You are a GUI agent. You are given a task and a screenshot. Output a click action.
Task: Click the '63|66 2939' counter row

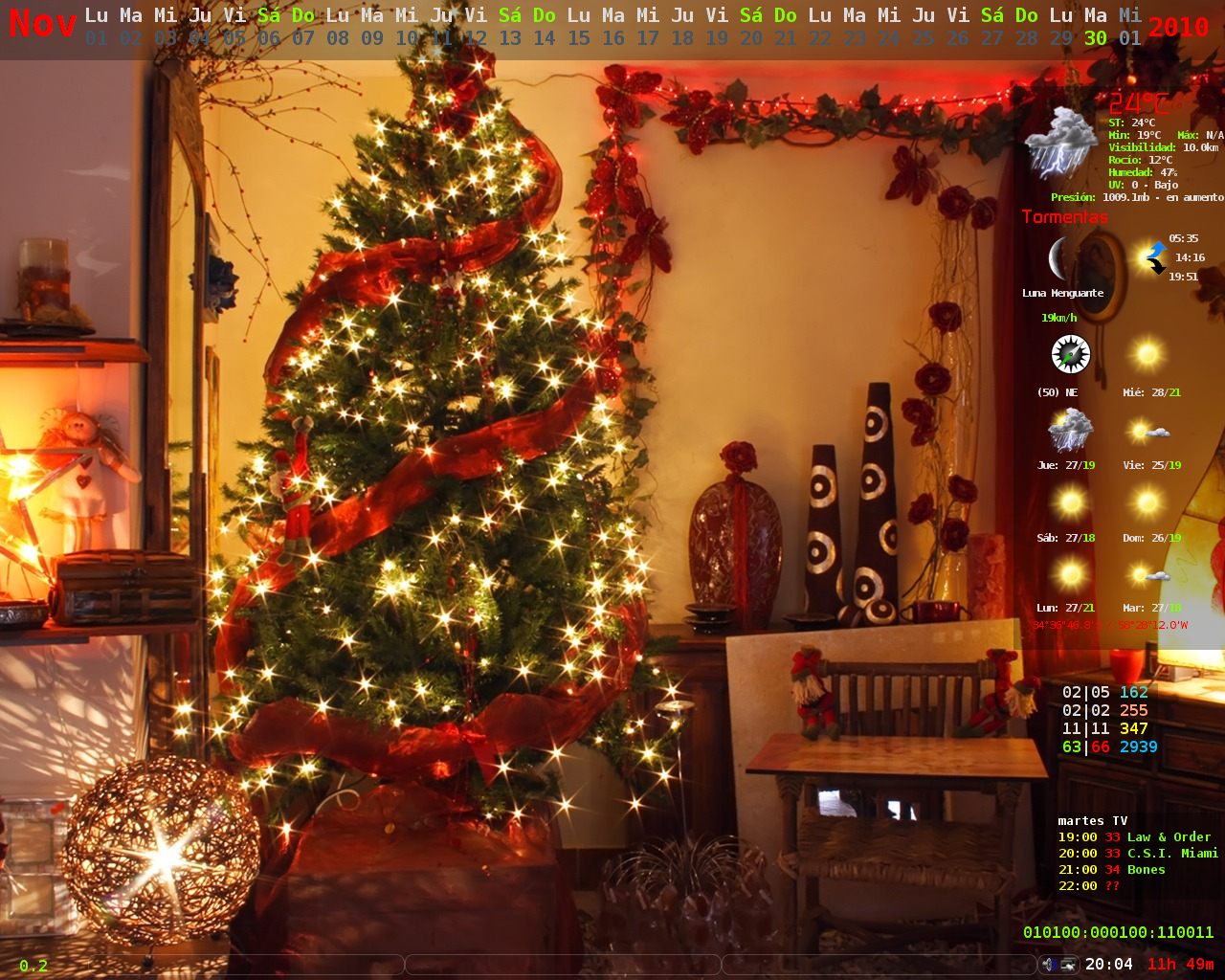click(x=1110, y=746)
